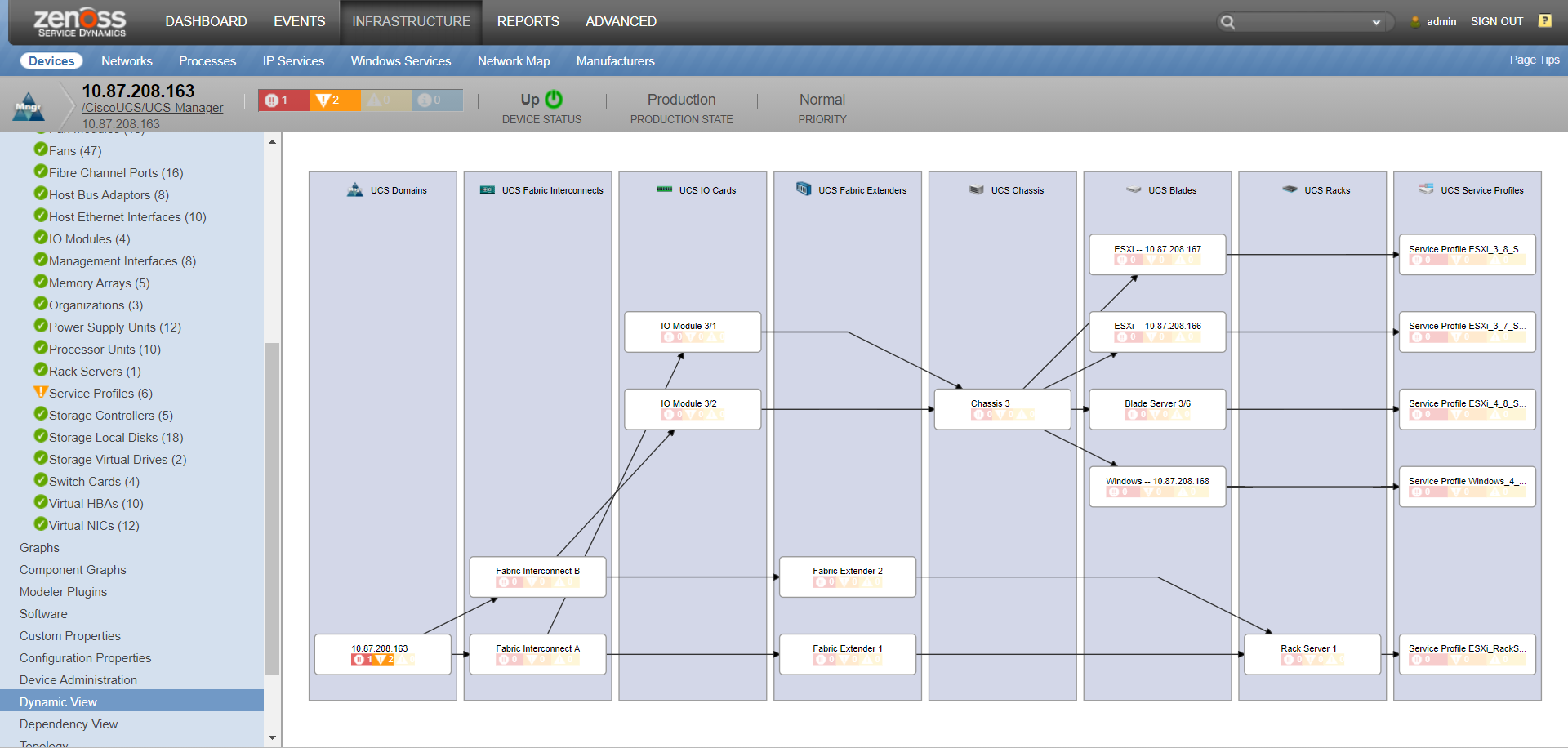Viewport: 1568px width, 748px height.
Task: Click the Virtual NICs status check icon
Action: [41, 523]
